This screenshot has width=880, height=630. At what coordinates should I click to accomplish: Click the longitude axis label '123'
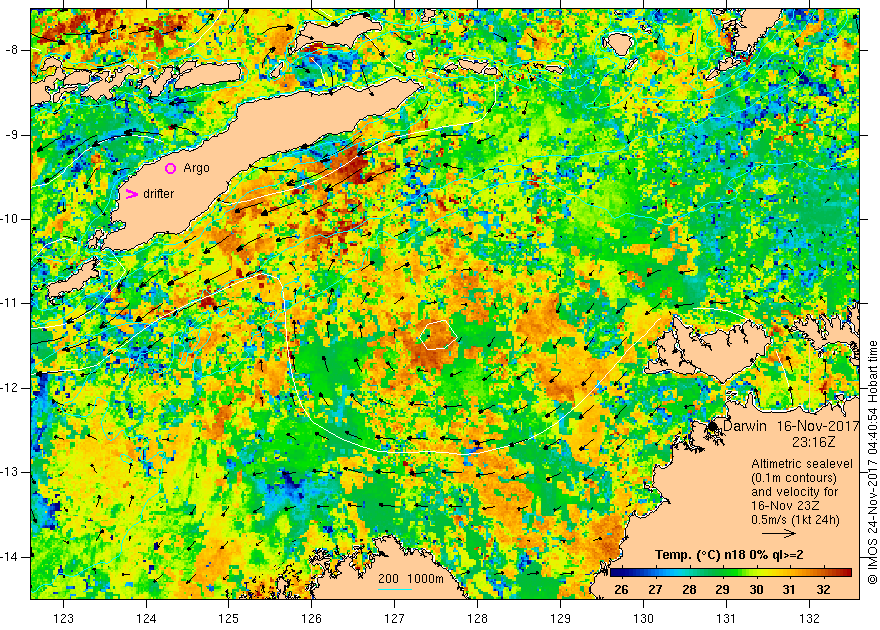pos(63,619)
